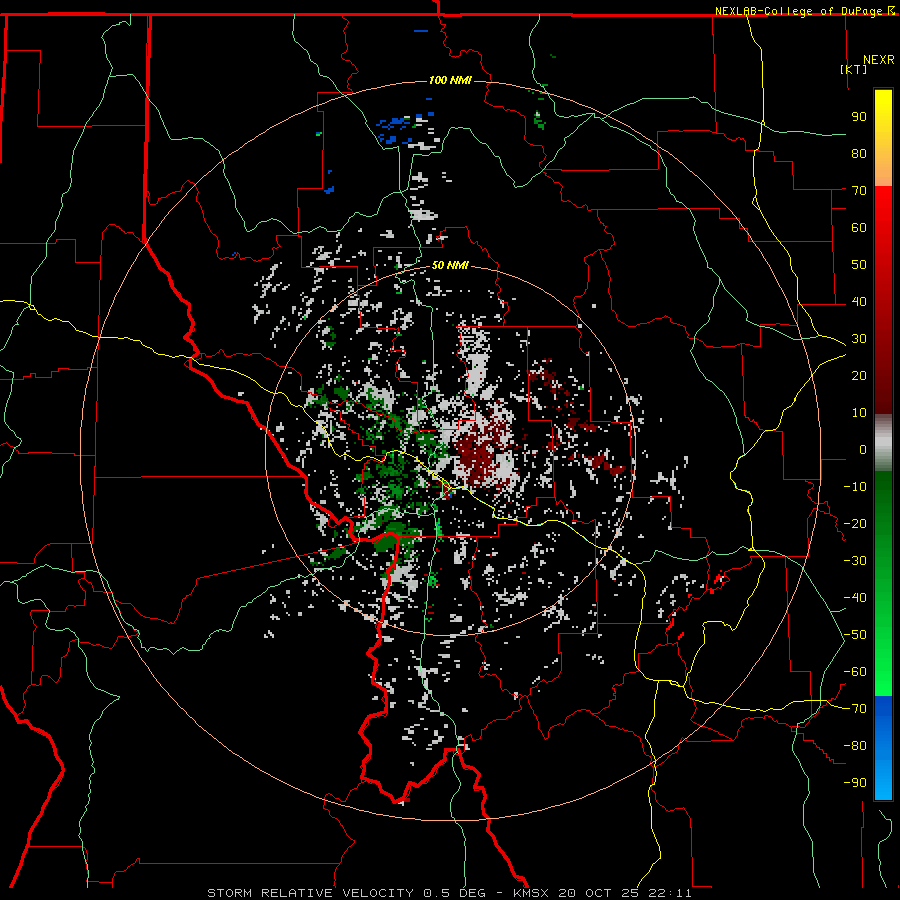Click the blue bottom segment of color bar
The width and height of the screenshot is (900, 900).
pos(883,748)
